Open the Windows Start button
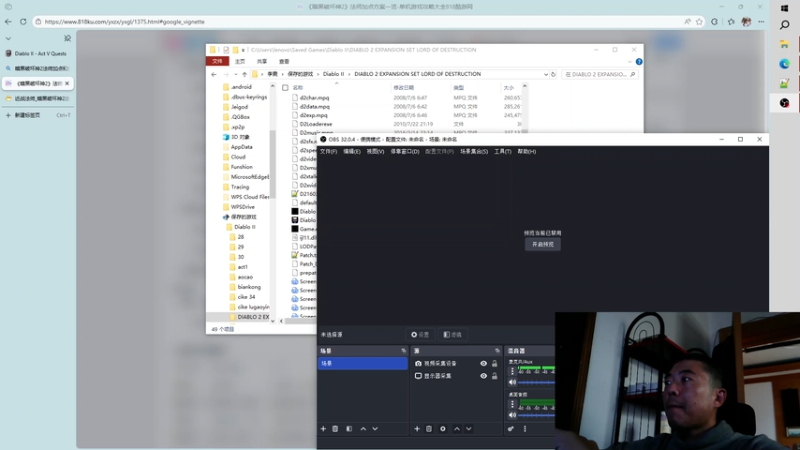 [785, 8]
